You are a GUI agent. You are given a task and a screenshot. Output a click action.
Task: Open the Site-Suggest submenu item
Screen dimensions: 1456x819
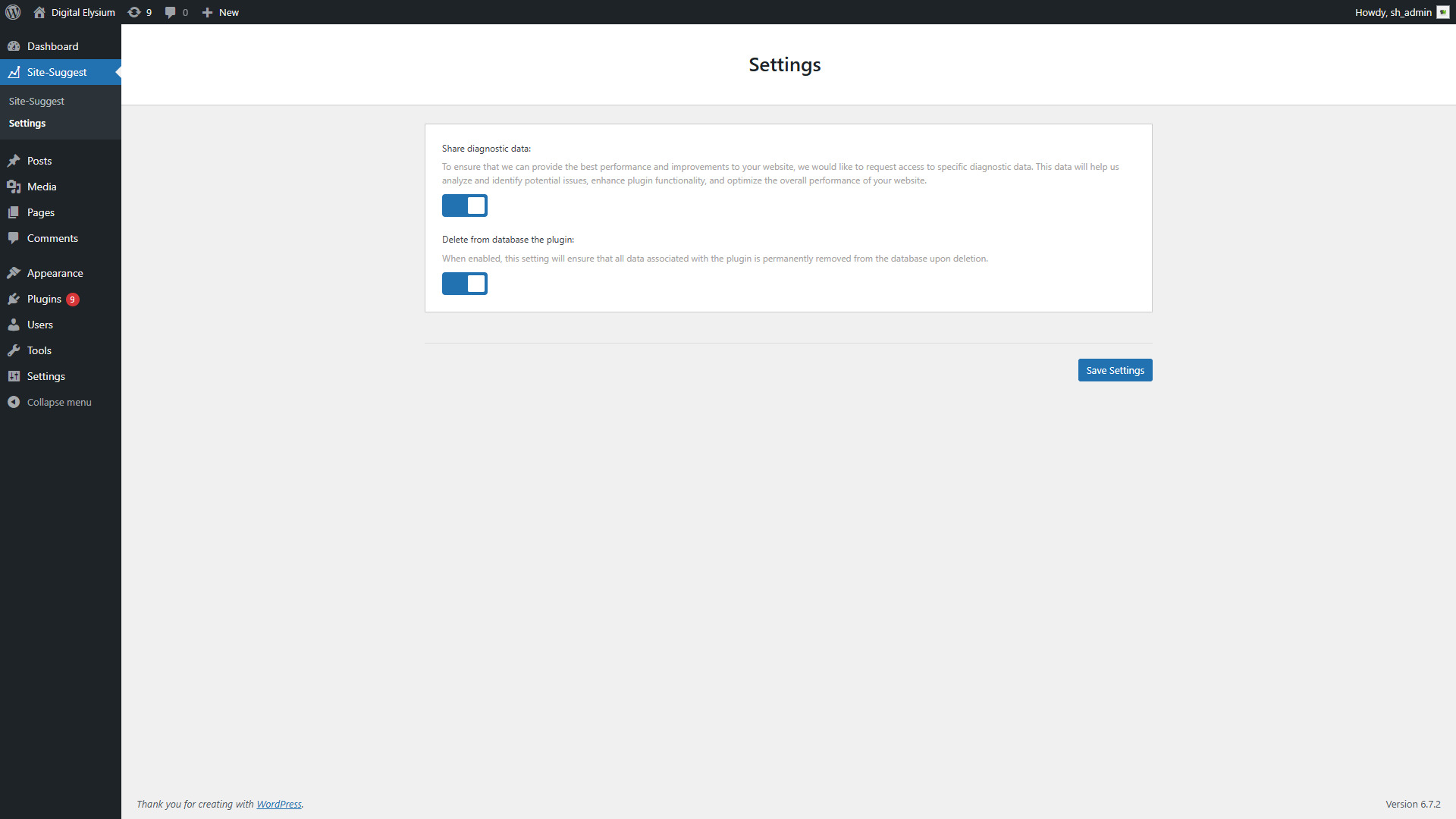36,101
